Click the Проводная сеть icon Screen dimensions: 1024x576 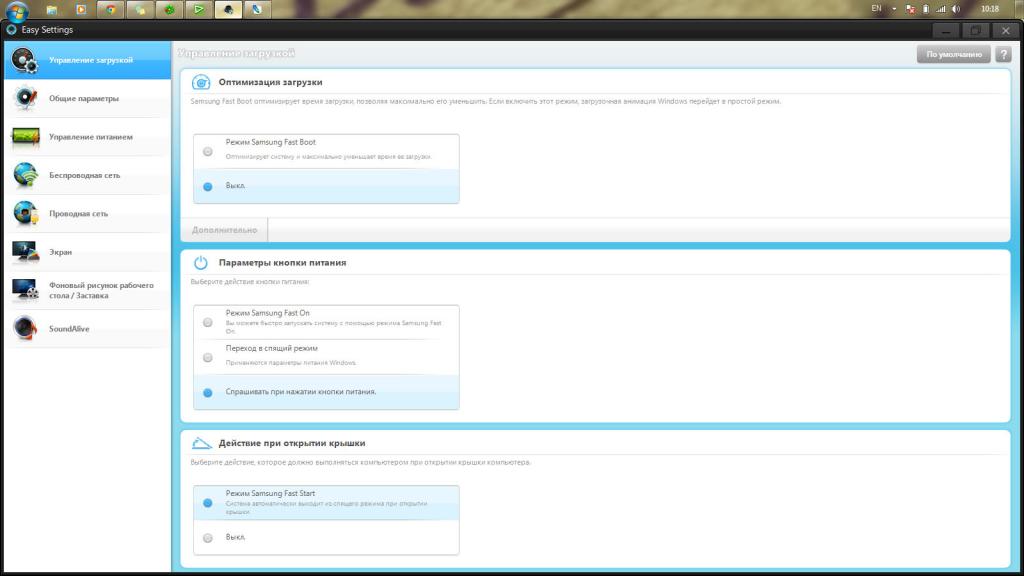tap(25, 214)
